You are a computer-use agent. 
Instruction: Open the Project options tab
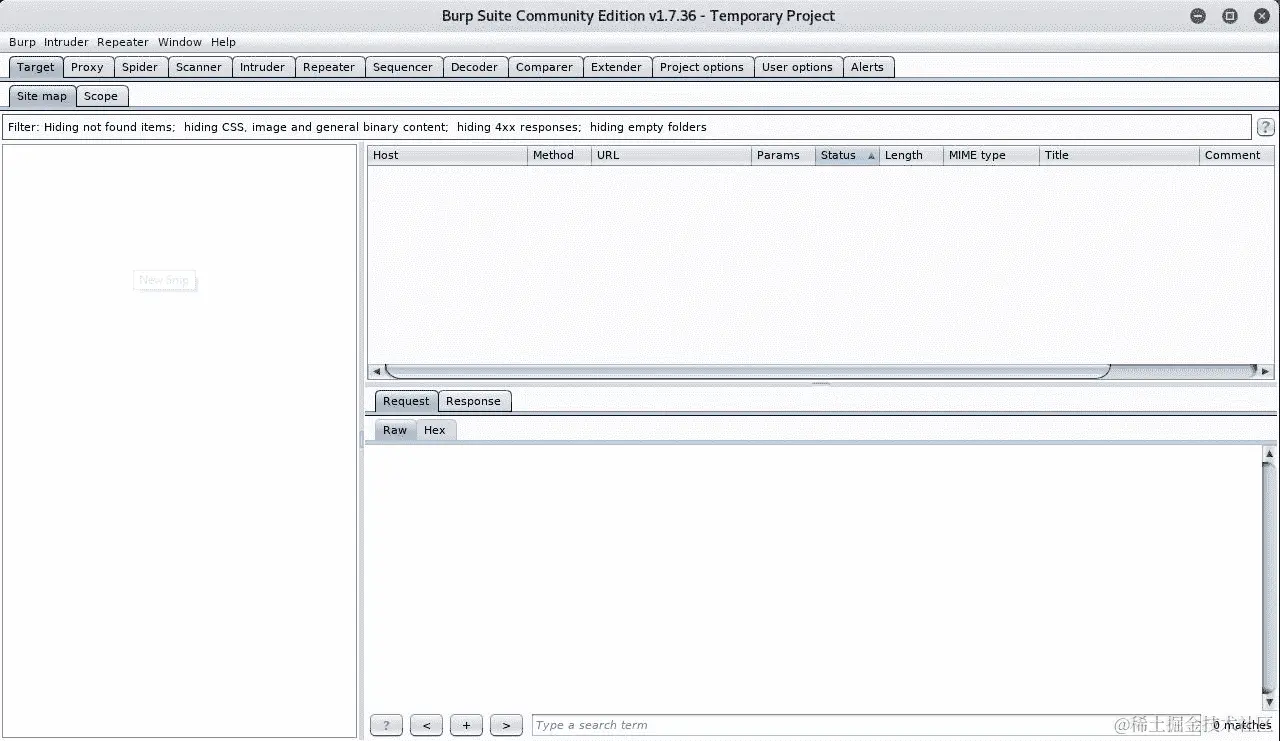(702, 67)
